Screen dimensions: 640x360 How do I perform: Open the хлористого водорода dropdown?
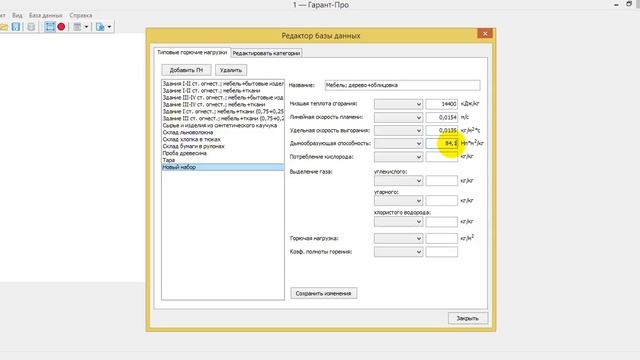click(398, 222)
